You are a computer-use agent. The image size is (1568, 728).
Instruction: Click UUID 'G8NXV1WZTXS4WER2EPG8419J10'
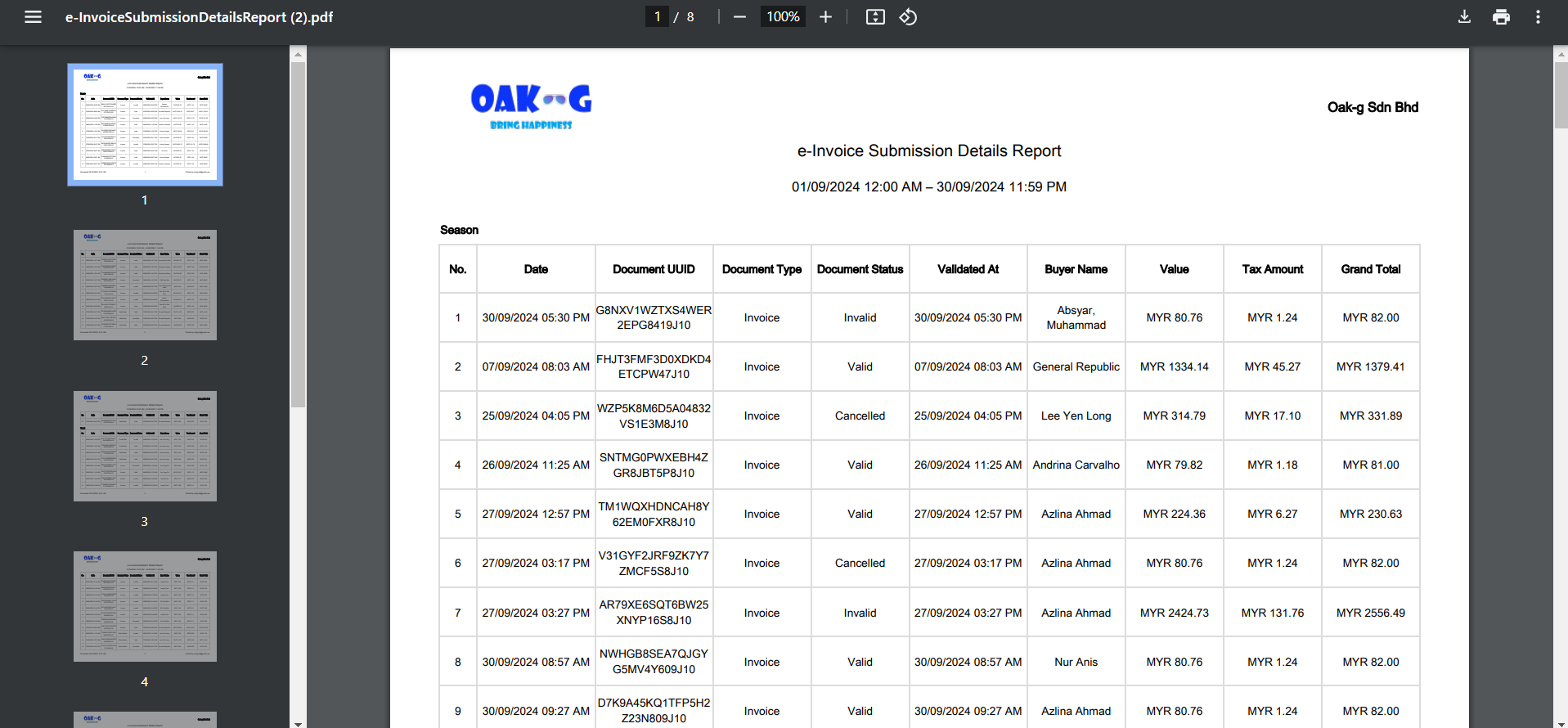(654, 317)
